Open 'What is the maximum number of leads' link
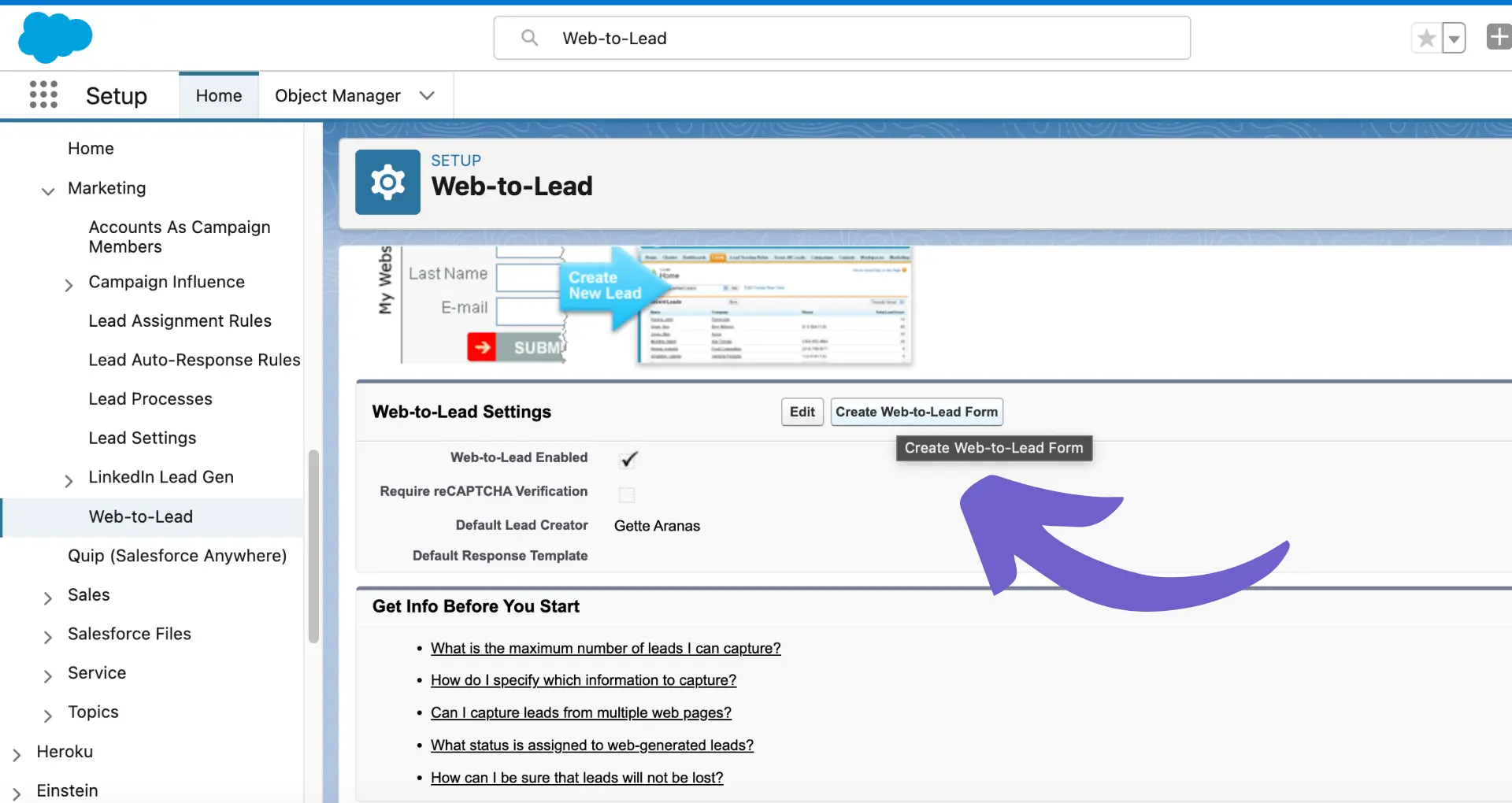The width and height of the screenshot is (1512, 803). tap(606, 648)
